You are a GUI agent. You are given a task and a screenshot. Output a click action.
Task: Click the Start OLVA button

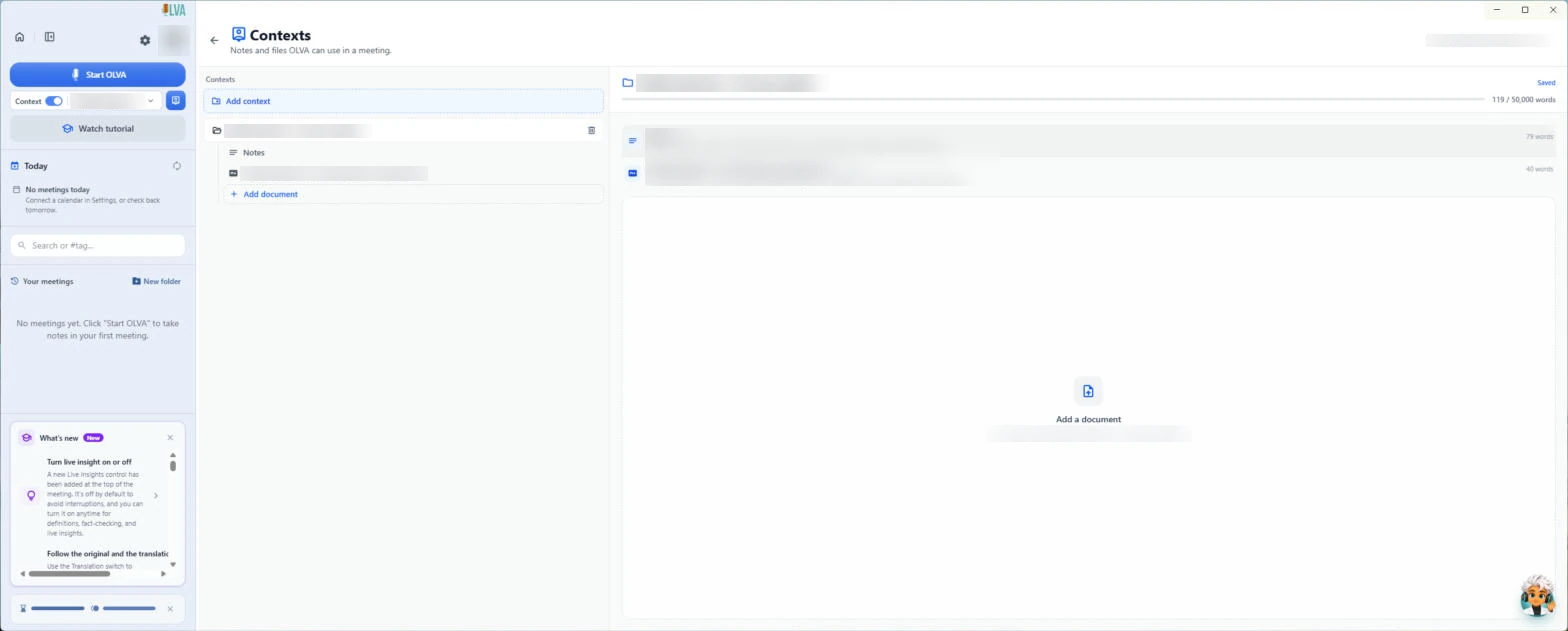click(x=98, y=74)
